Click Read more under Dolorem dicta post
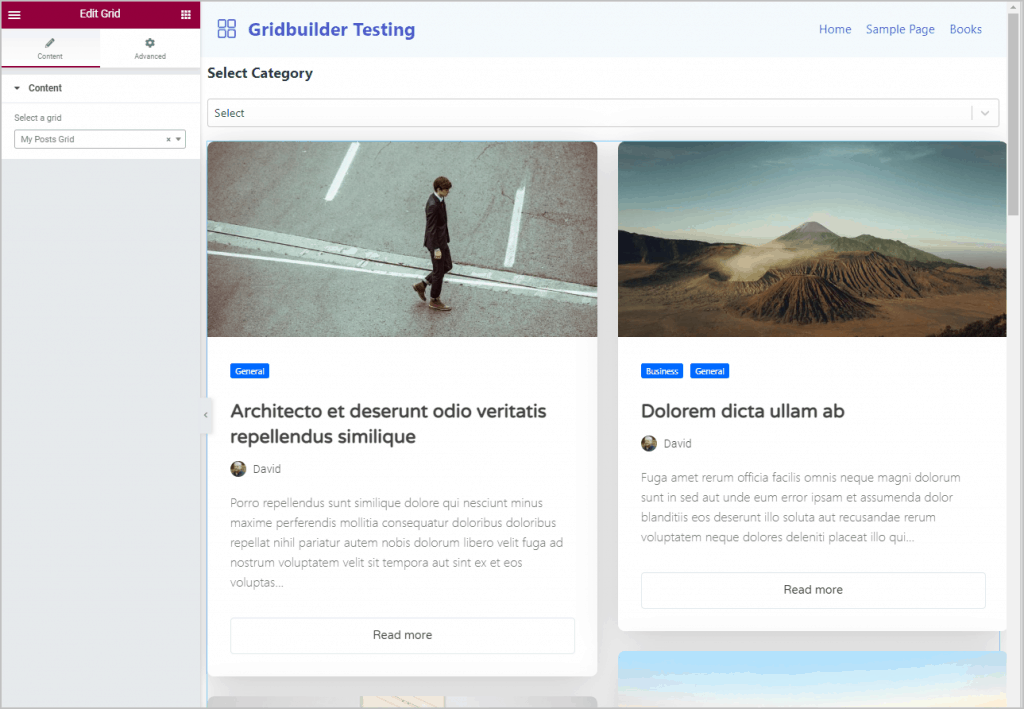The width and height of the screenshot is (1024, 709). pos(813,590)
